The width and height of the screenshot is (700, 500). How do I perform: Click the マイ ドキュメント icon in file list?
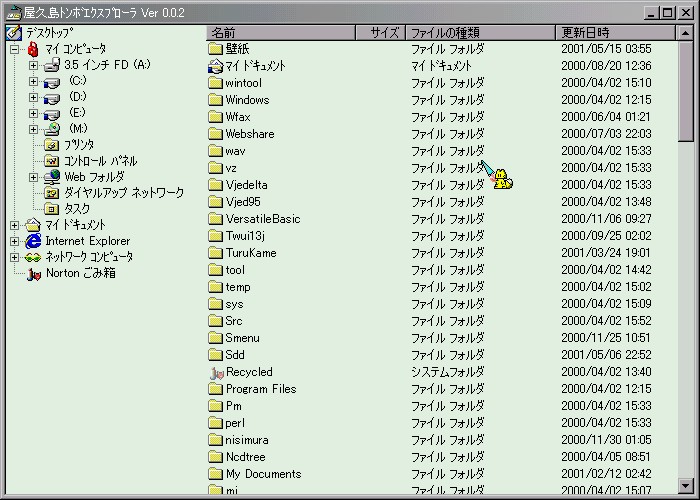[x=216, y=66]
